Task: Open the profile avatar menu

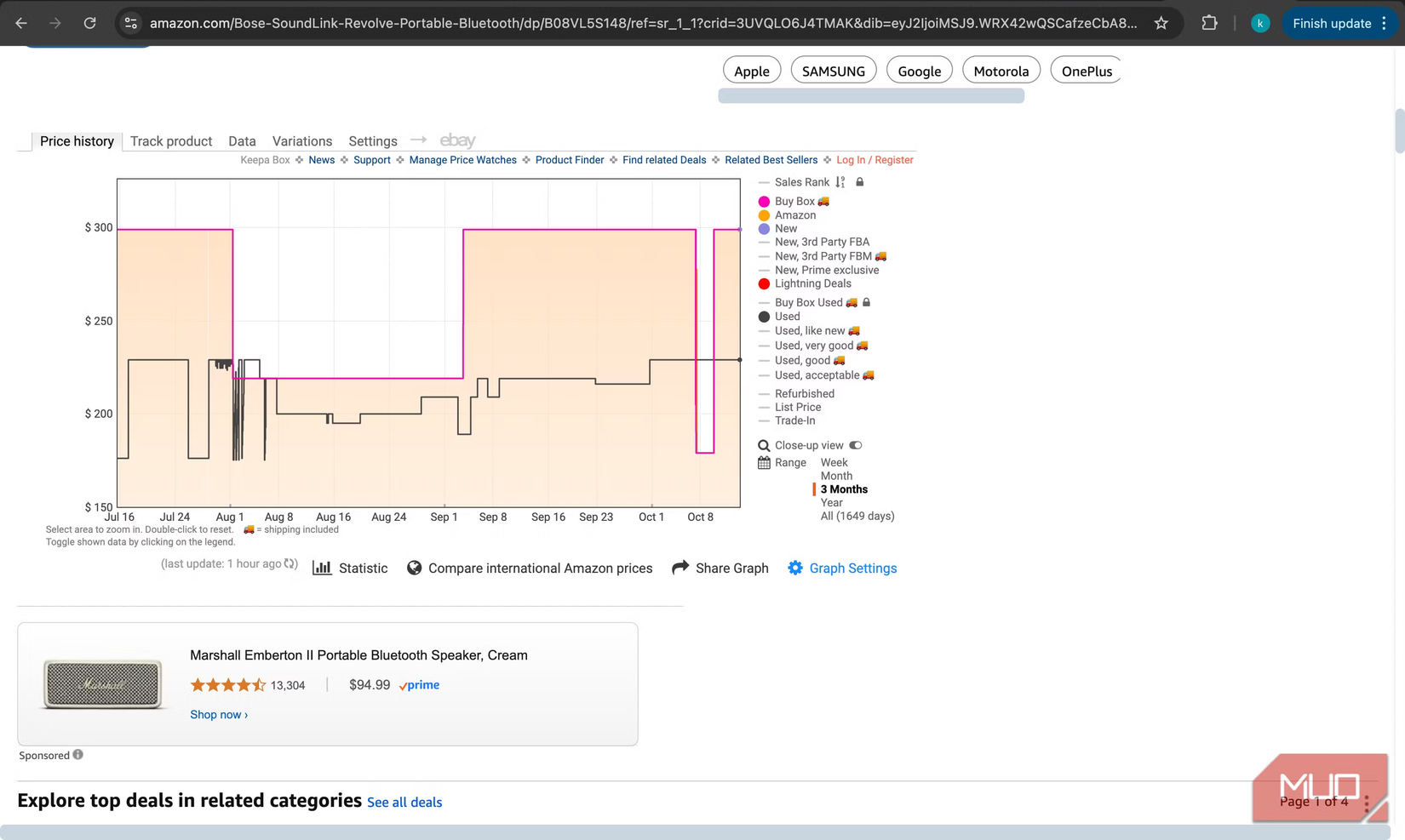Action: tap(1260, 23)
